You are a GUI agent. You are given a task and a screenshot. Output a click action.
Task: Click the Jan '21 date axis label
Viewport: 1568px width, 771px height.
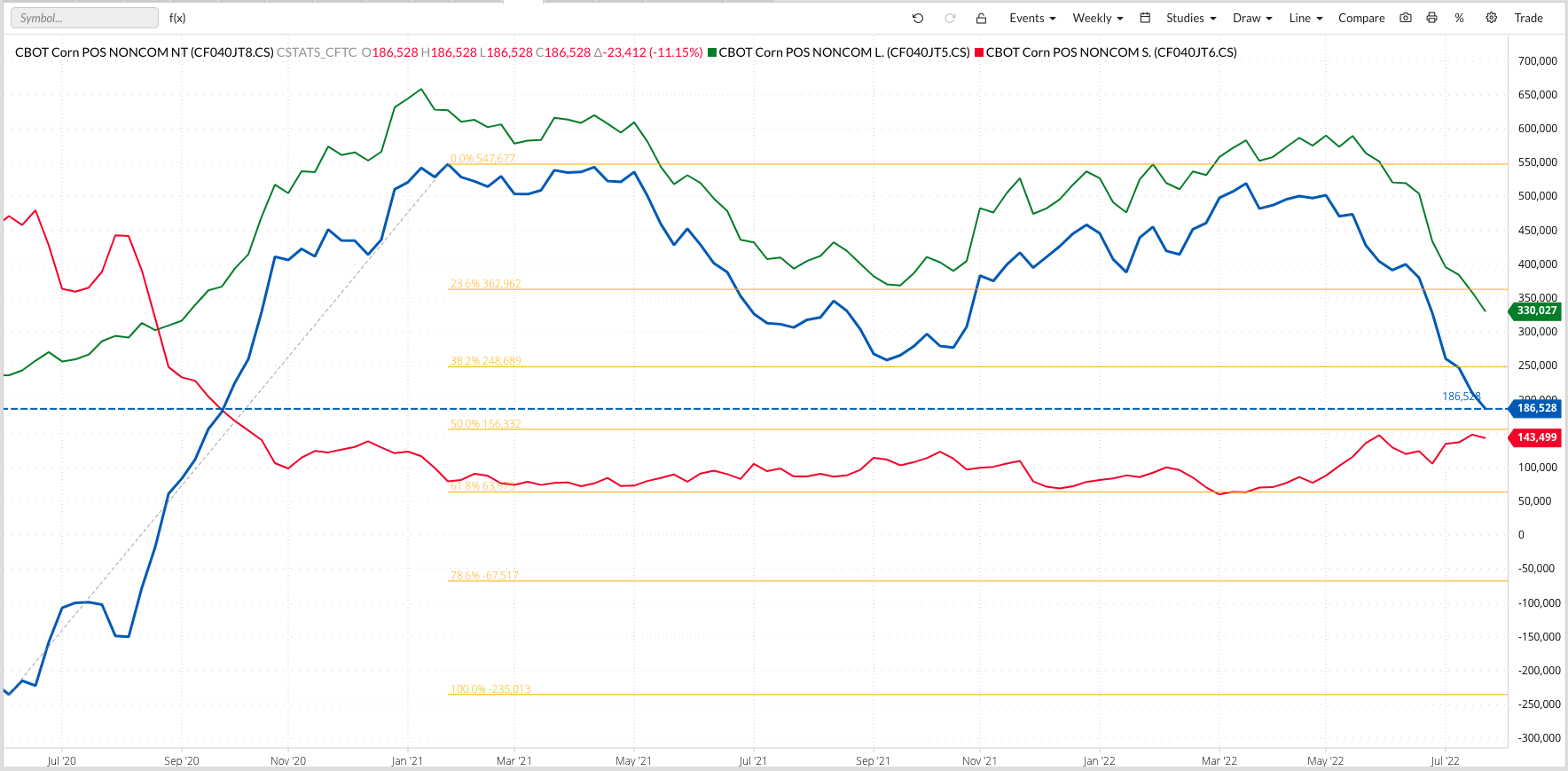point(407,760)
